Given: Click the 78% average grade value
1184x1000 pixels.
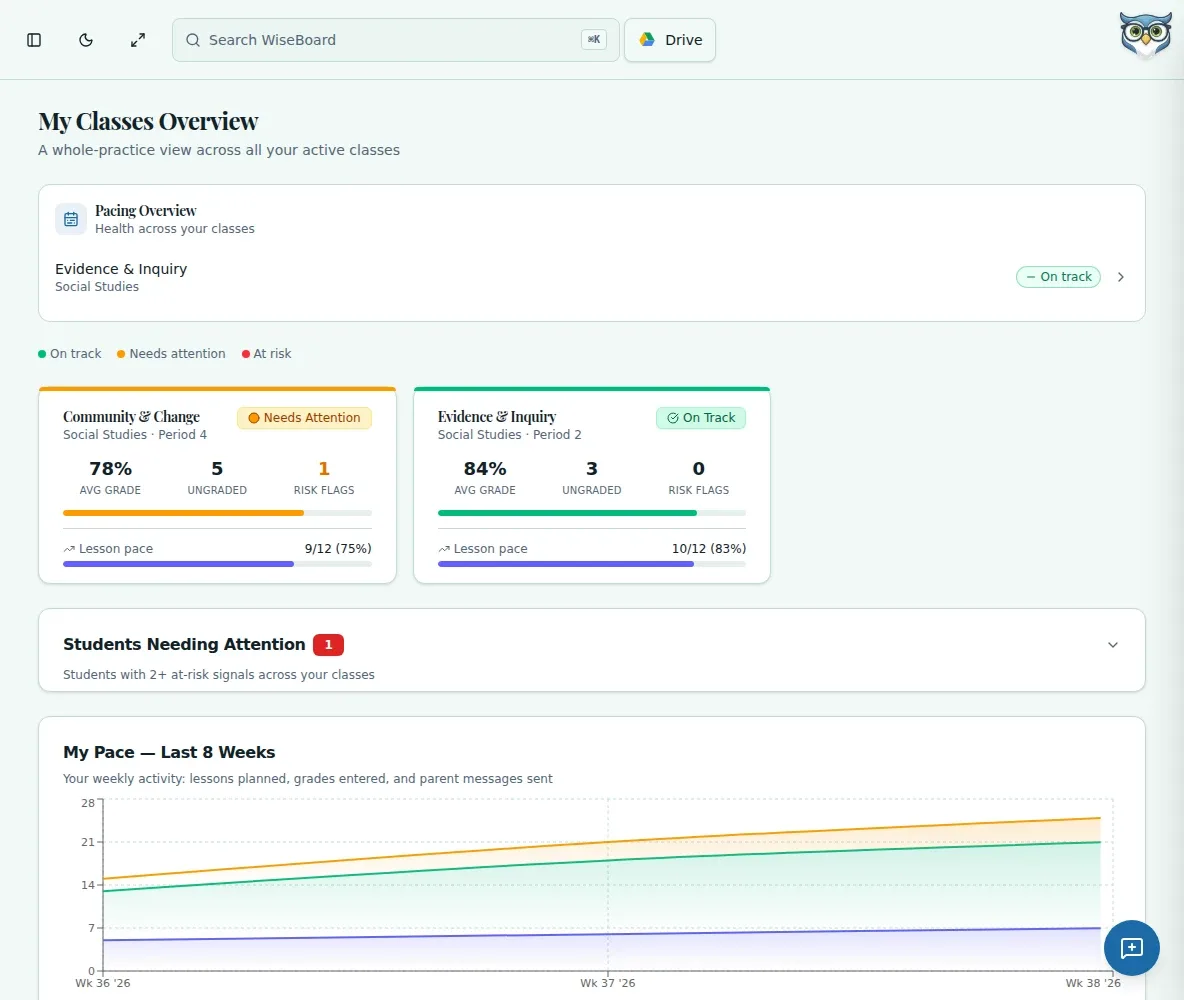Looking at the screenshot, I should [110, 469].
